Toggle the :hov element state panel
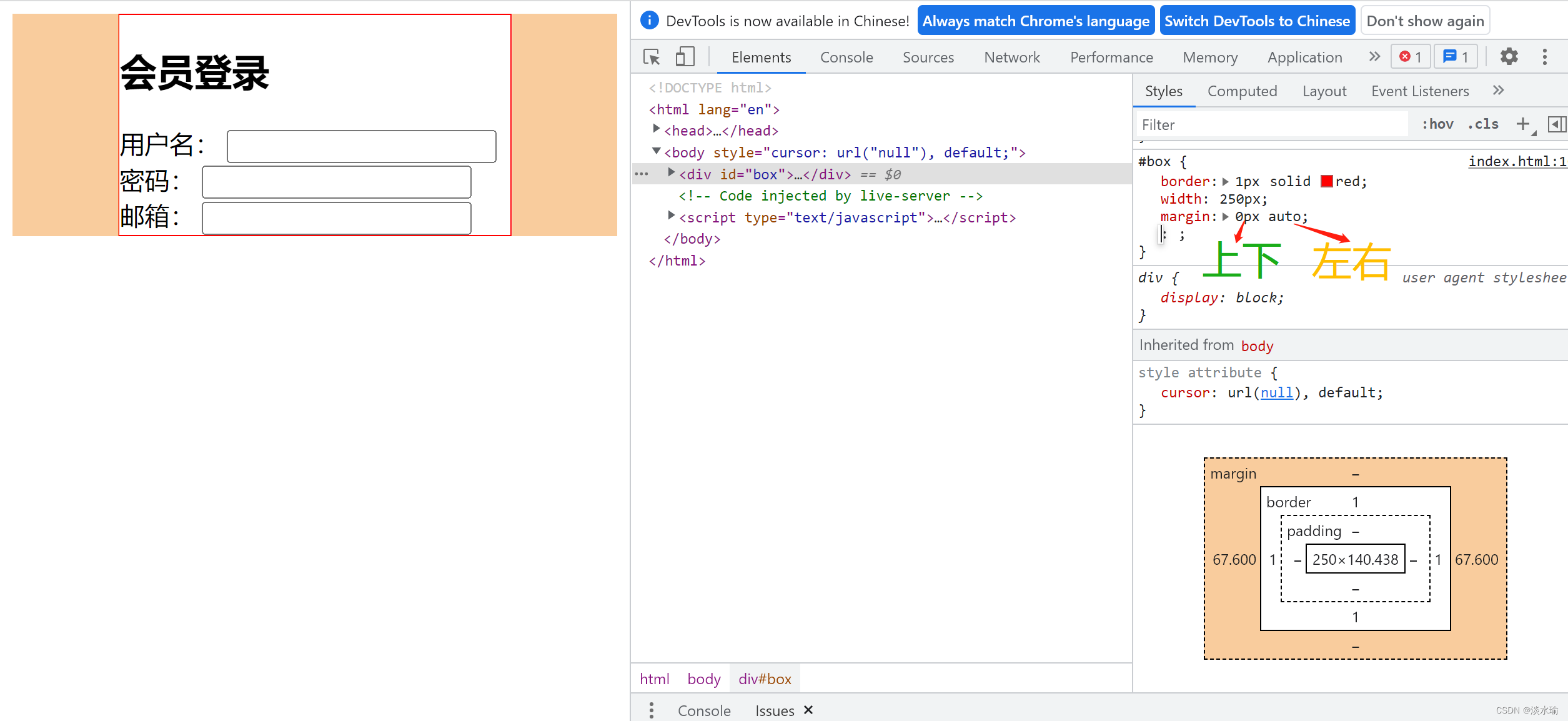This screenshot has width=1568, height=721. coord(1437,124)
